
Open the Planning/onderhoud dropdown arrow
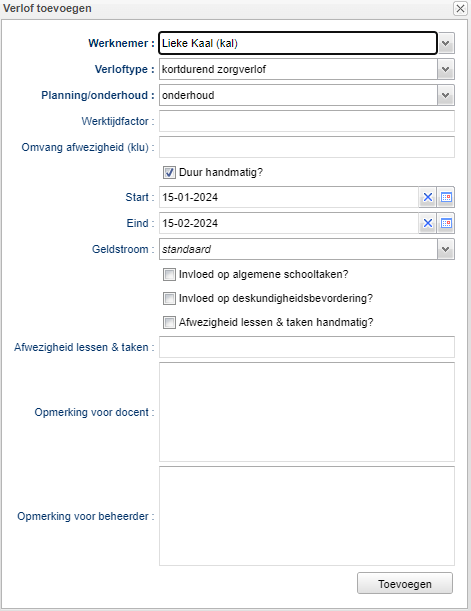446,95
